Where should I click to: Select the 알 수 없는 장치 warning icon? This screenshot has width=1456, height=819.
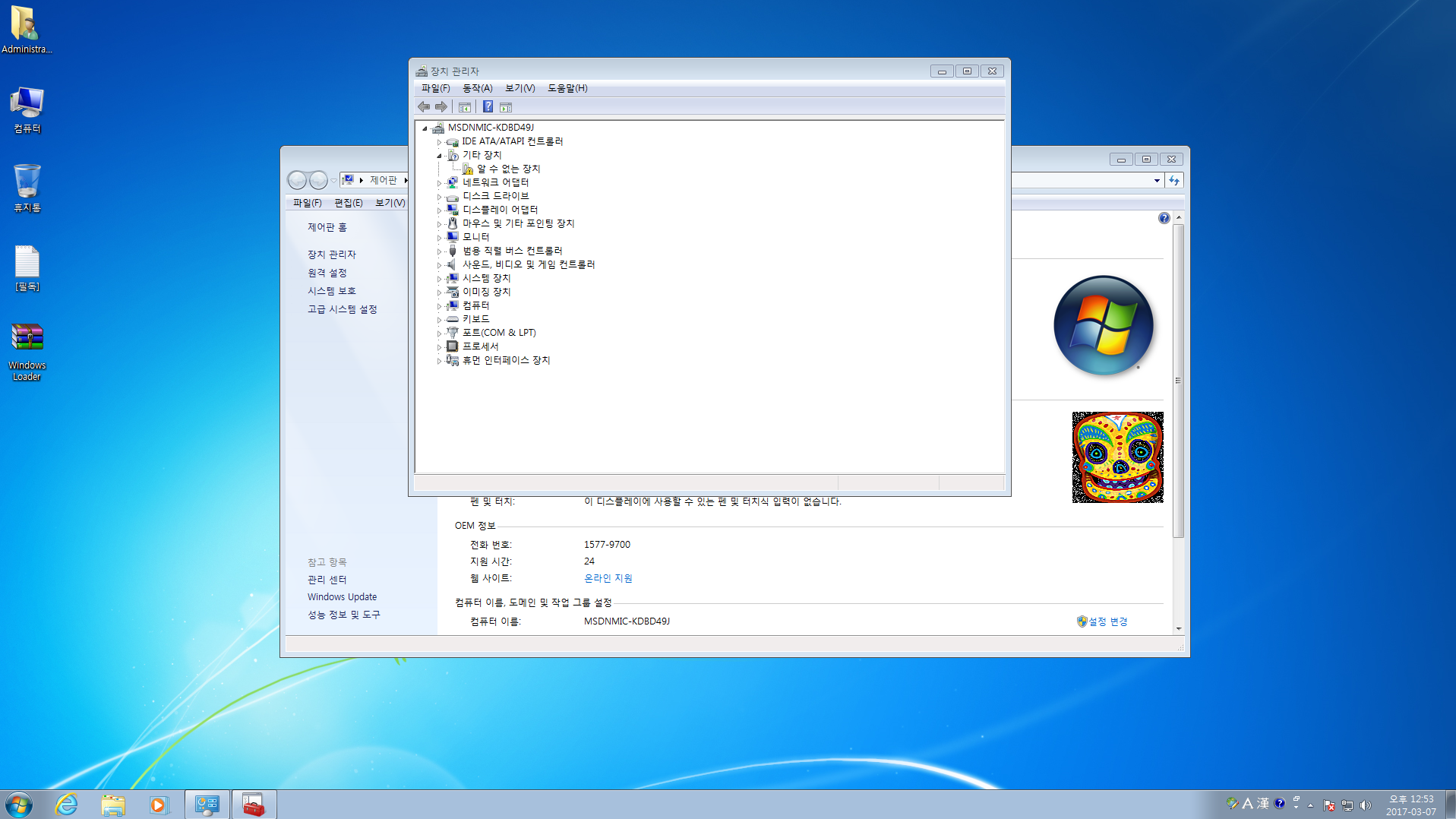[467, 169]
